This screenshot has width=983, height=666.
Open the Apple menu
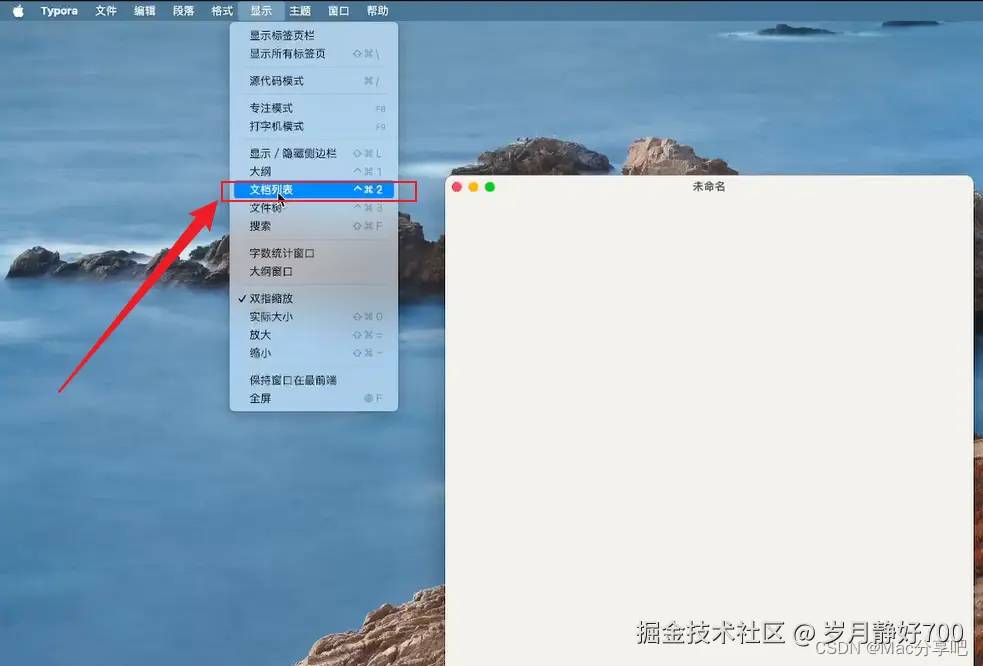click(17, 11)
